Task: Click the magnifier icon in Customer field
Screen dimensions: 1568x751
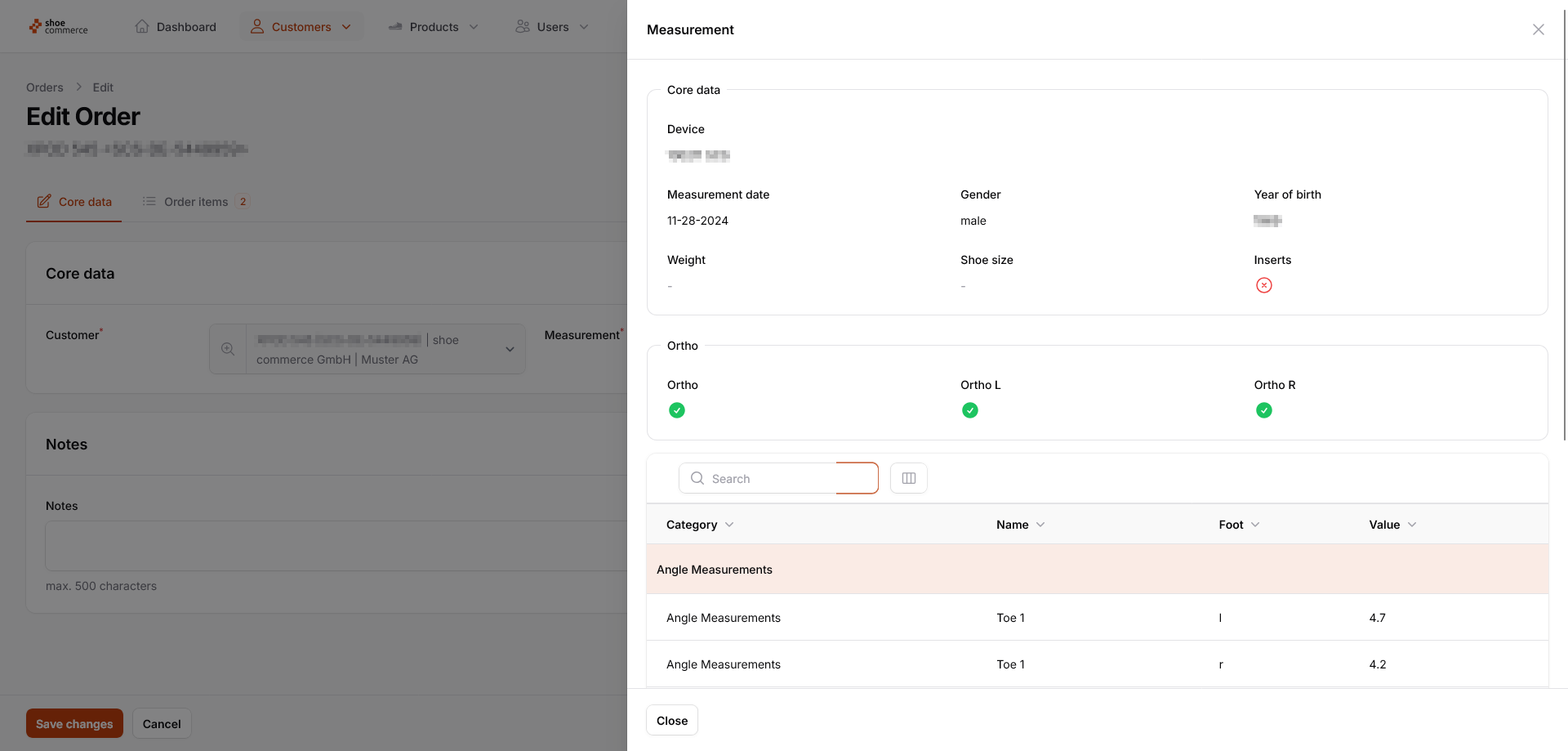Action: [228, 349]
